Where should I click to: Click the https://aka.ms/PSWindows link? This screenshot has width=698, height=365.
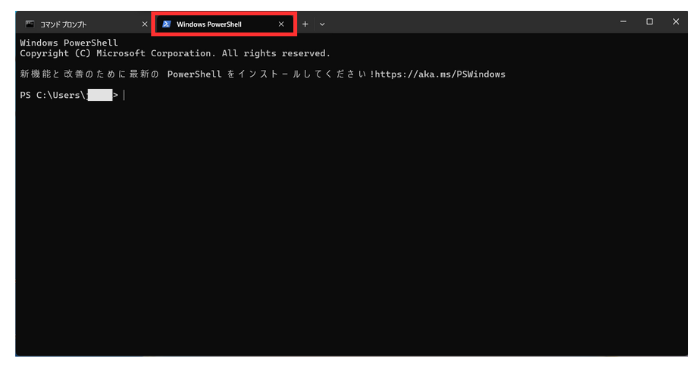click(x=440, y=74)
